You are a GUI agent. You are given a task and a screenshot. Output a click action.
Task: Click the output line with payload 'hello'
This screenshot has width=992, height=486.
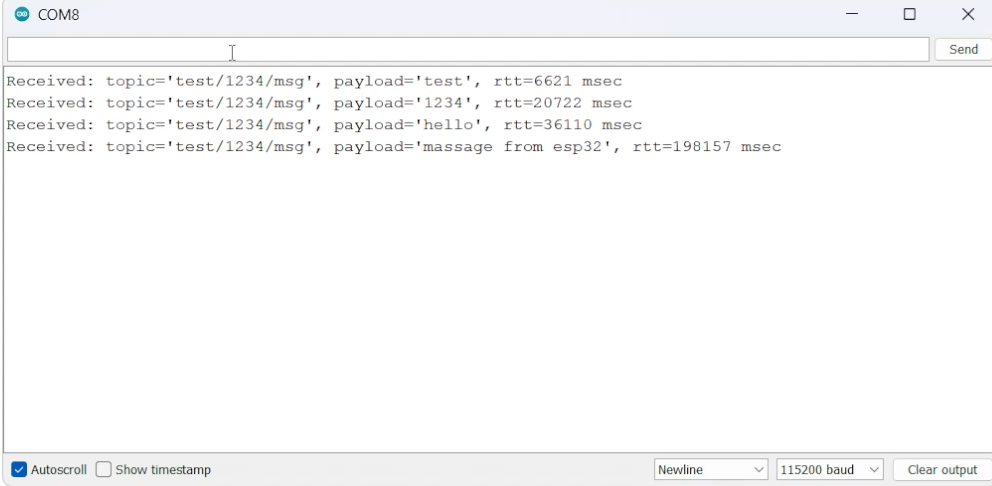[x=324, y=125]
